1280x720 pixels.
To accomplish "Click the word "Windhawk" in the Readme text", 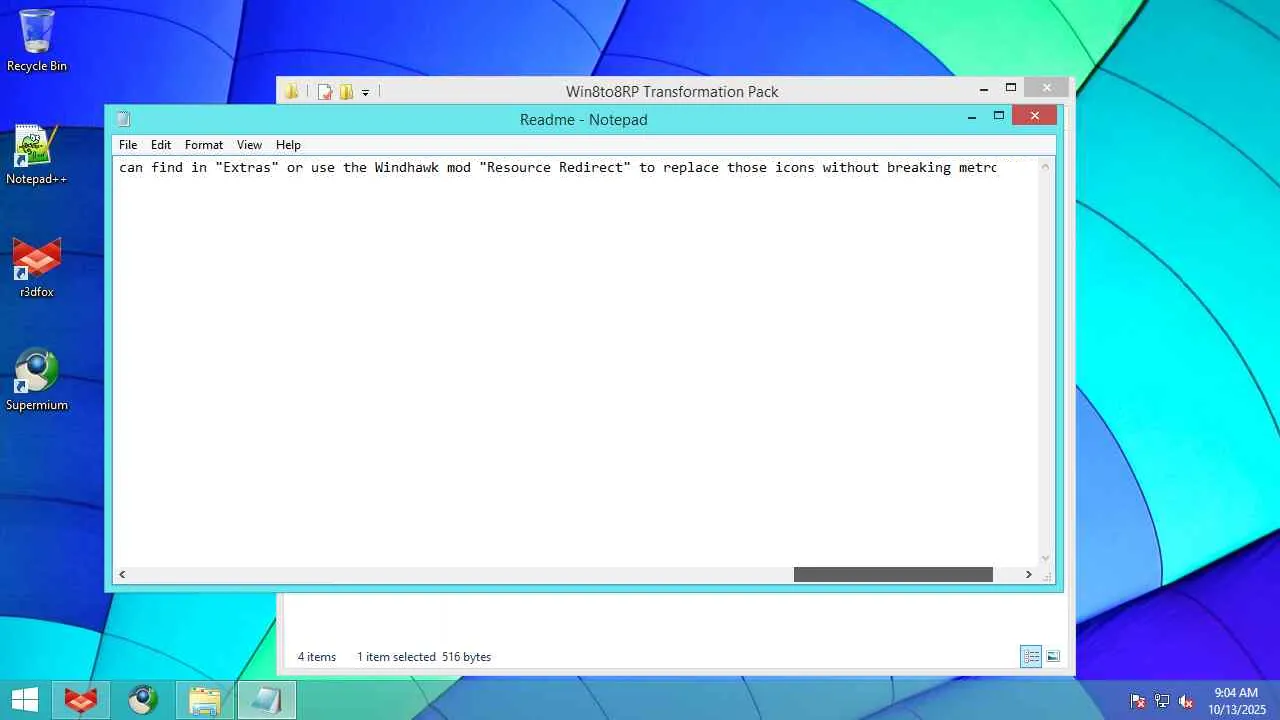I will (406, 167).
